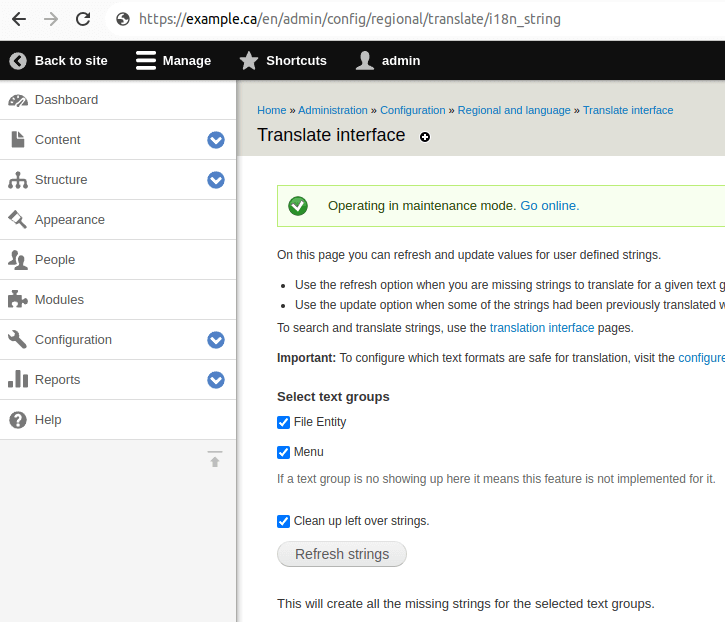Go to Home breadcrumb
Screen dimensions: 725x622
pyautogui.click(x=271, y=111)
